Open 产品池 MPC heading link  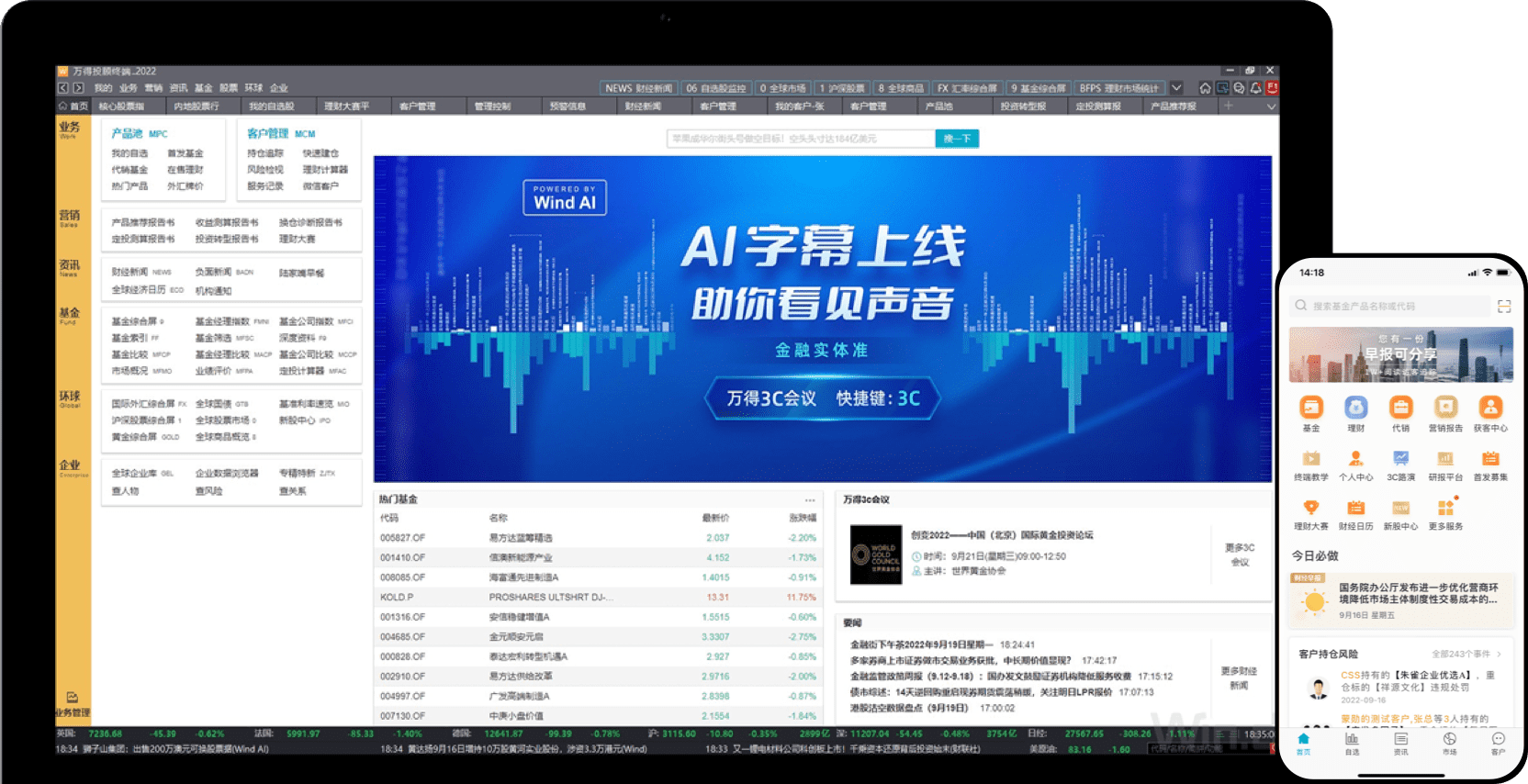140,134
